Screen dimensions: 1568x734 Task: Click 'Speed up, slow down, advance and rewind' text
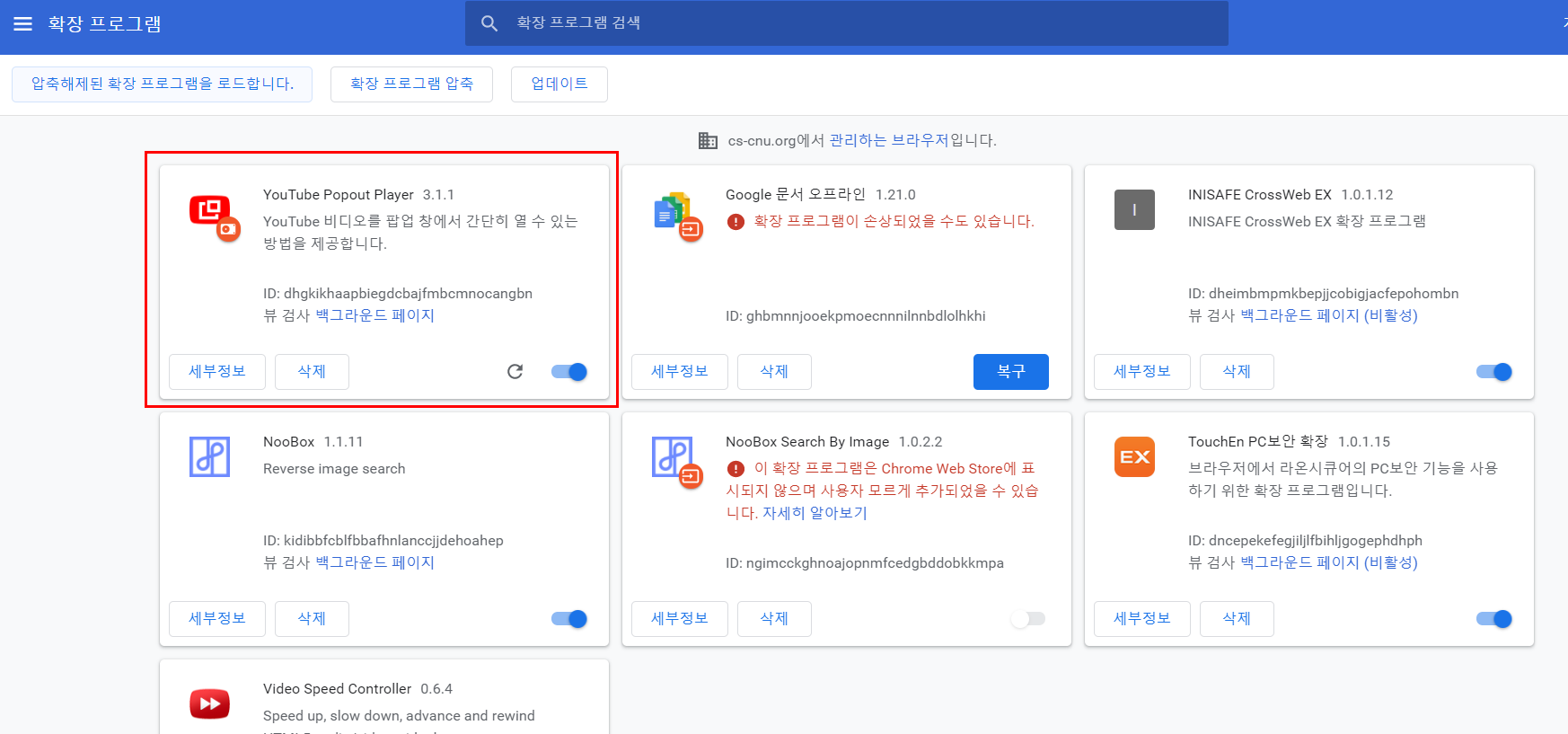tap(399, 716)
